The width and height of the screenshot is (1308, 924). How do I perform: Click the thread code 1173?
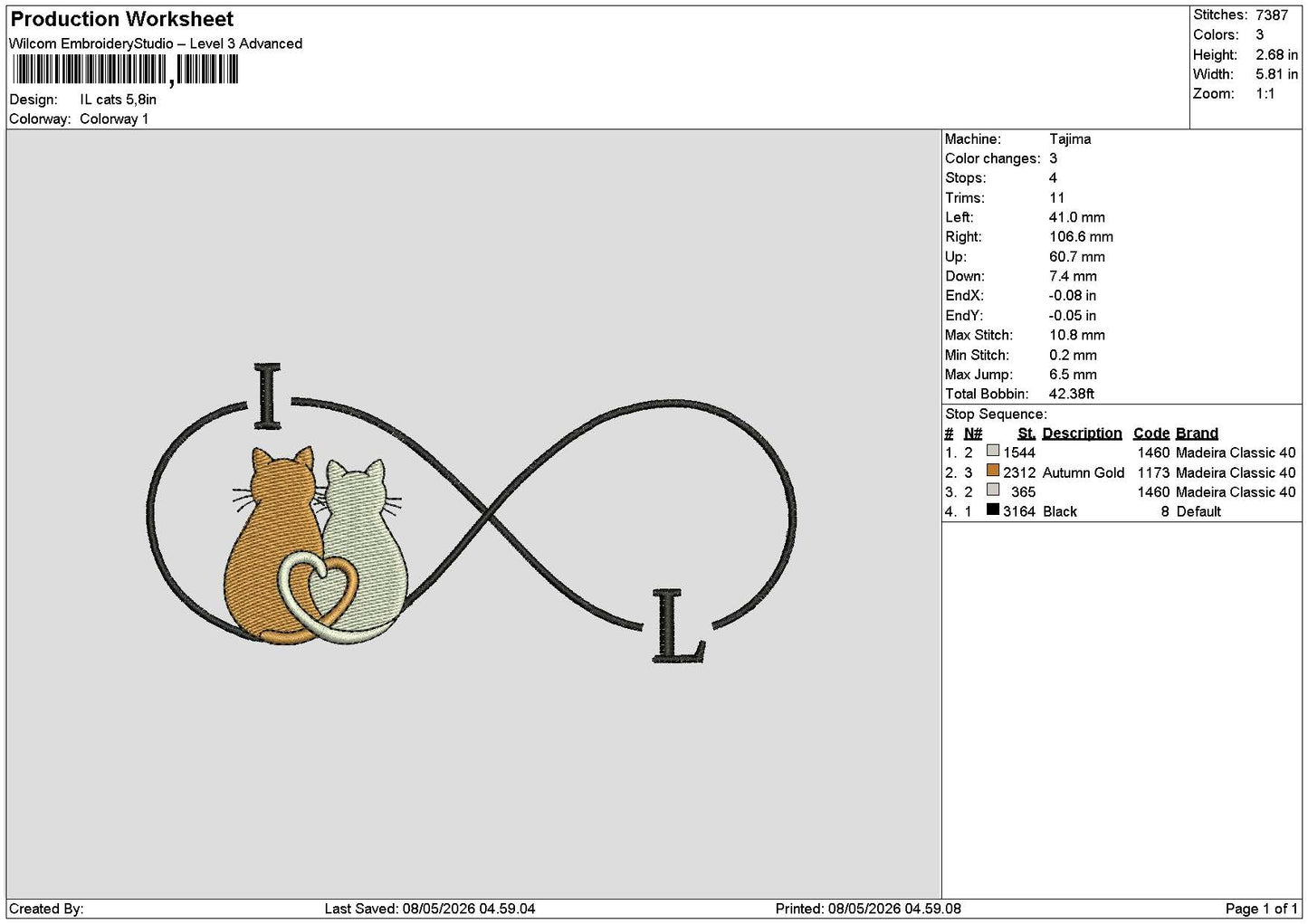1154,472
